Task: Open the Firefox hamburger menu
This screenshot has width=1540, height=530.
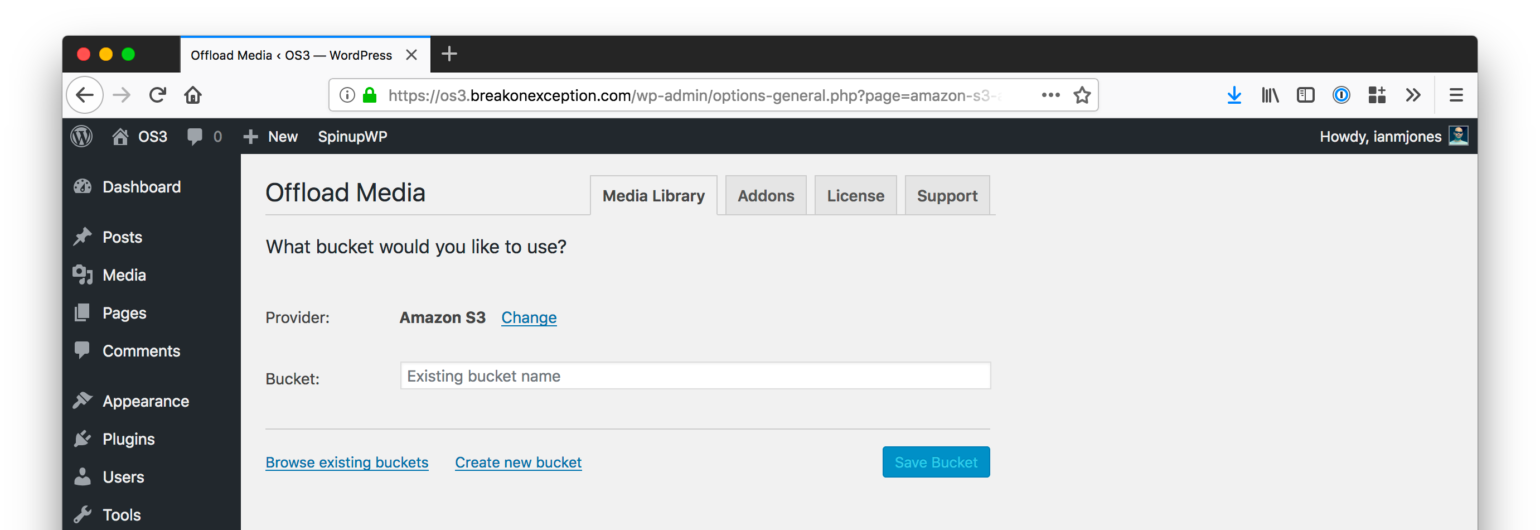Action: point(1456,95)
